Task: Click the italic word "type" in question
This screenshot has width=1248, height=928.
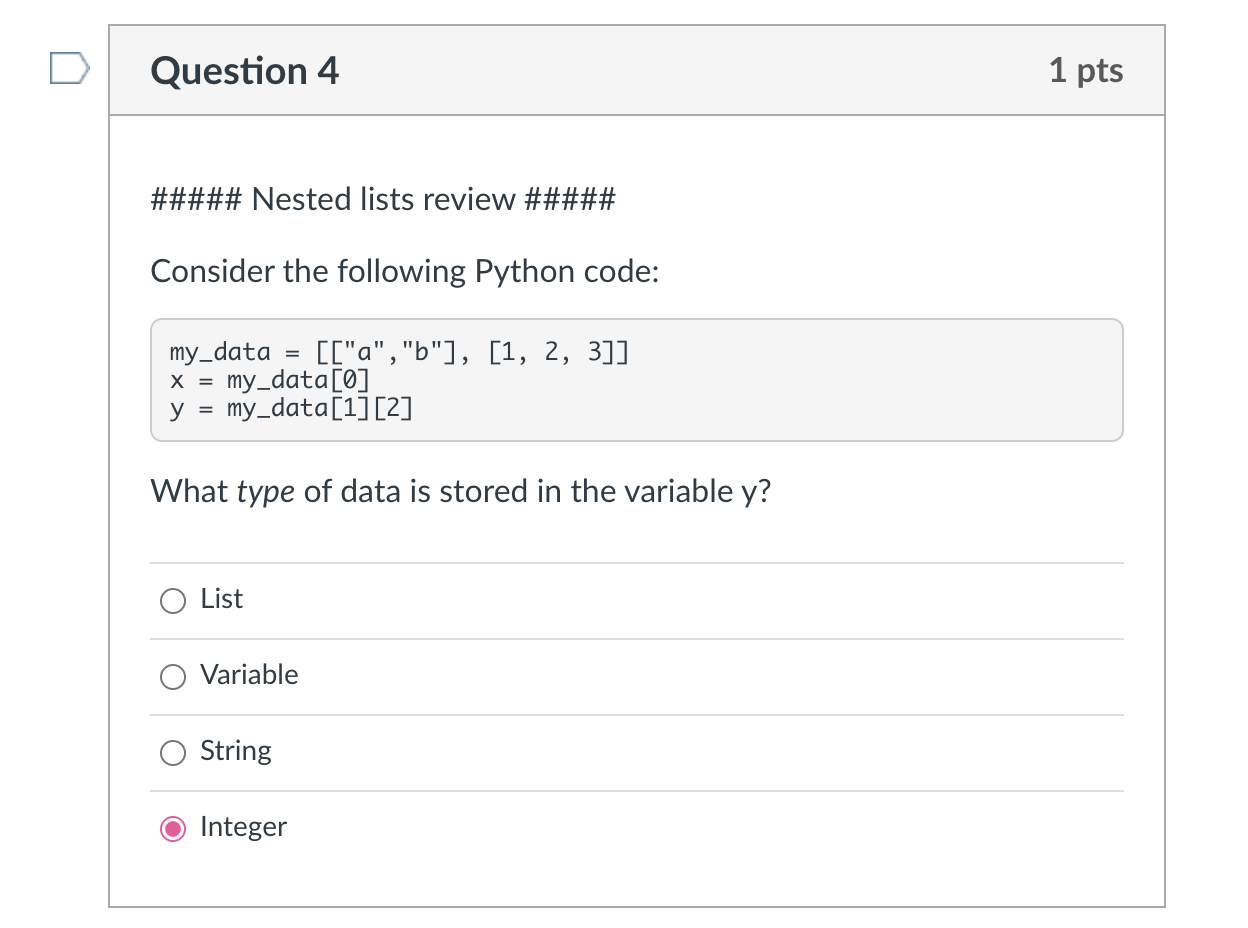Action: coord(265,493)
